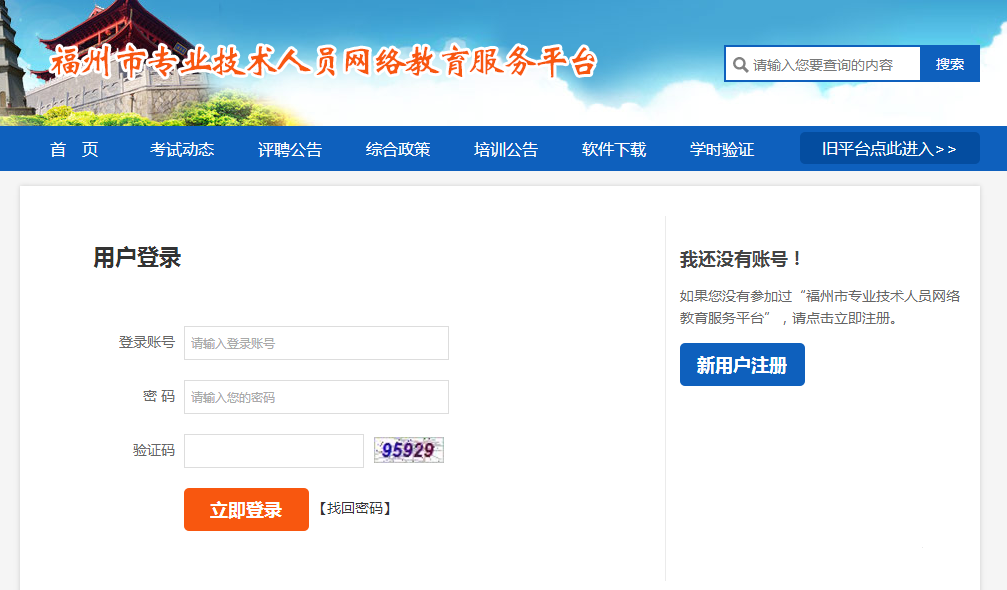
Task: Switch to 学时验证 page
Action: point(722,150)
